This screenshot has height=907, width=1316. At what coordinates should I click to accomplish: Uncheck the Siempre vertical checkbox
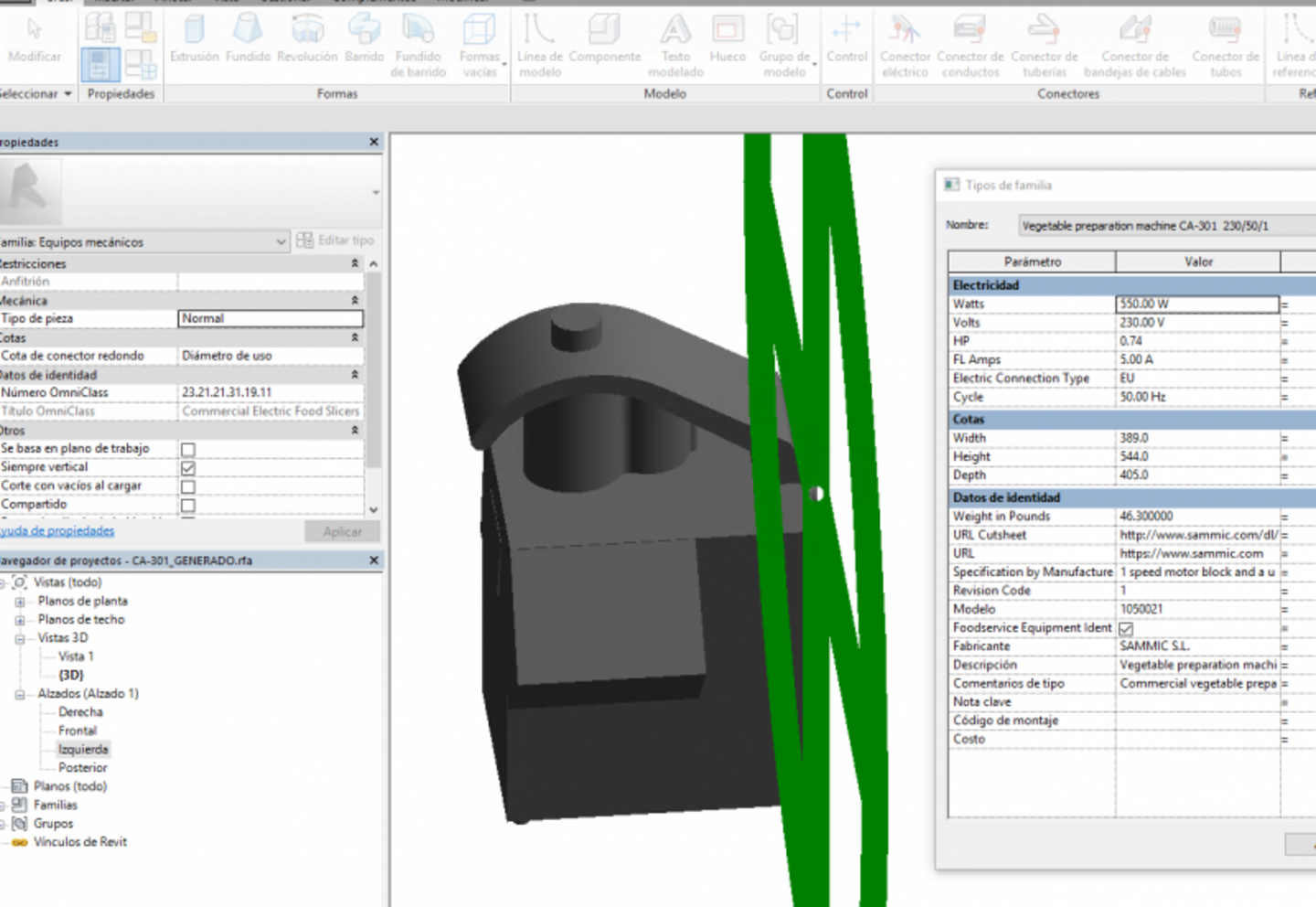point(187,467)
